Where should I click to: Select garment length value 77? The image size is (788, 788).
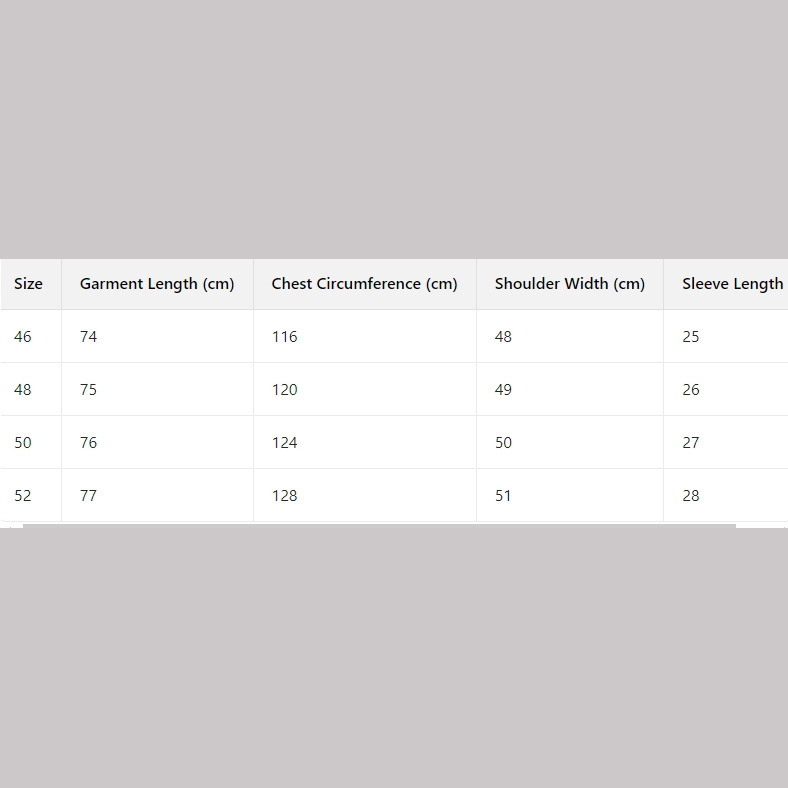89,496
